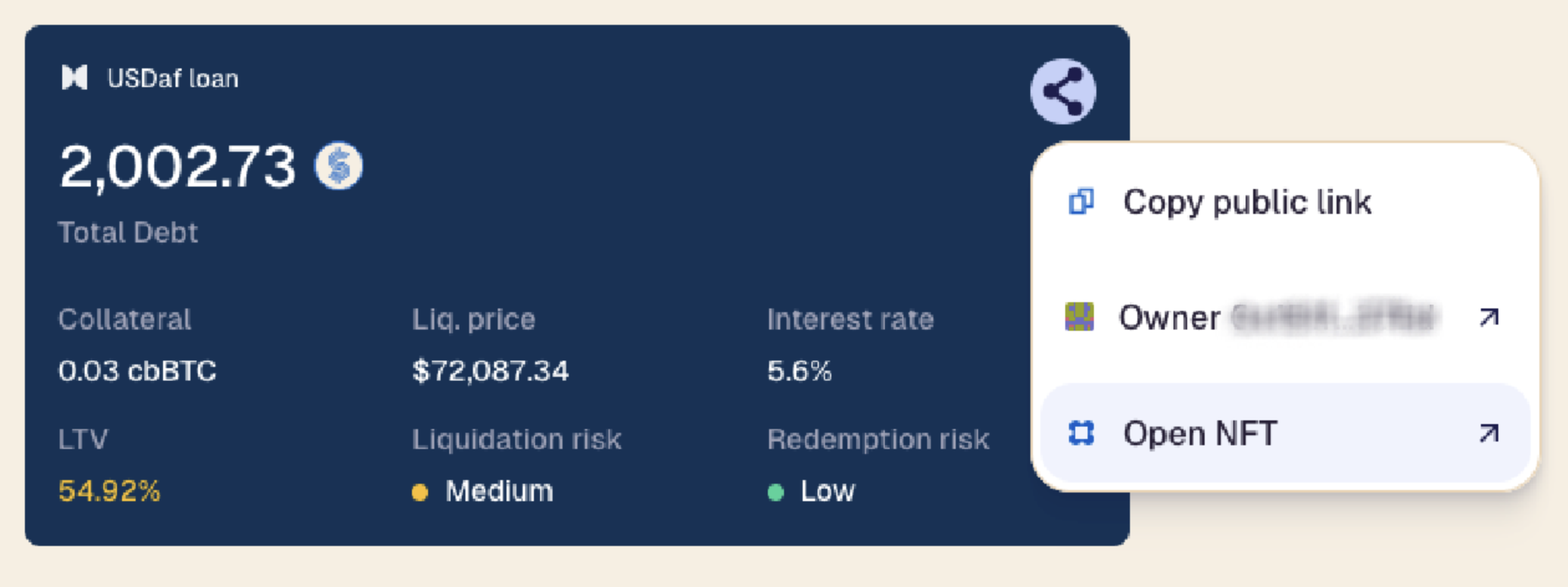Open the blurred Owner address link

coord(1333,317)
